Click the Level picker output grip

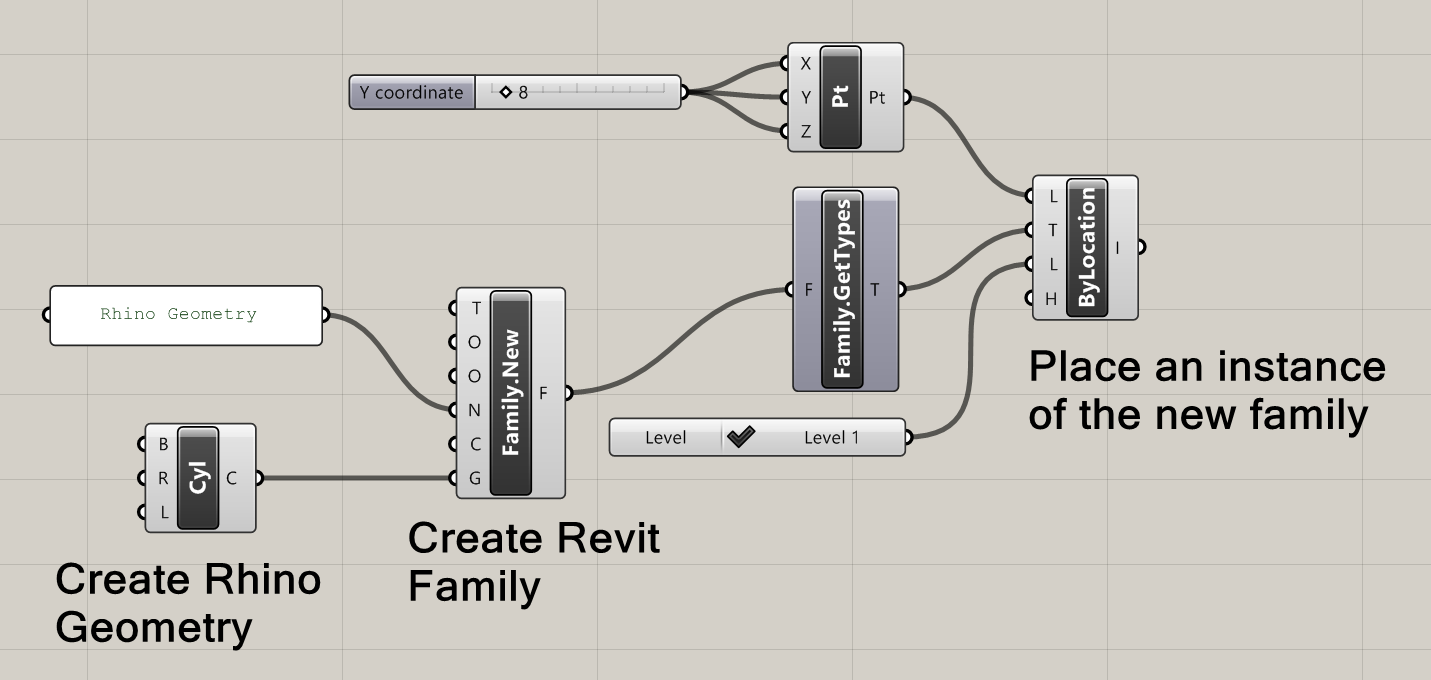(908, 437)
